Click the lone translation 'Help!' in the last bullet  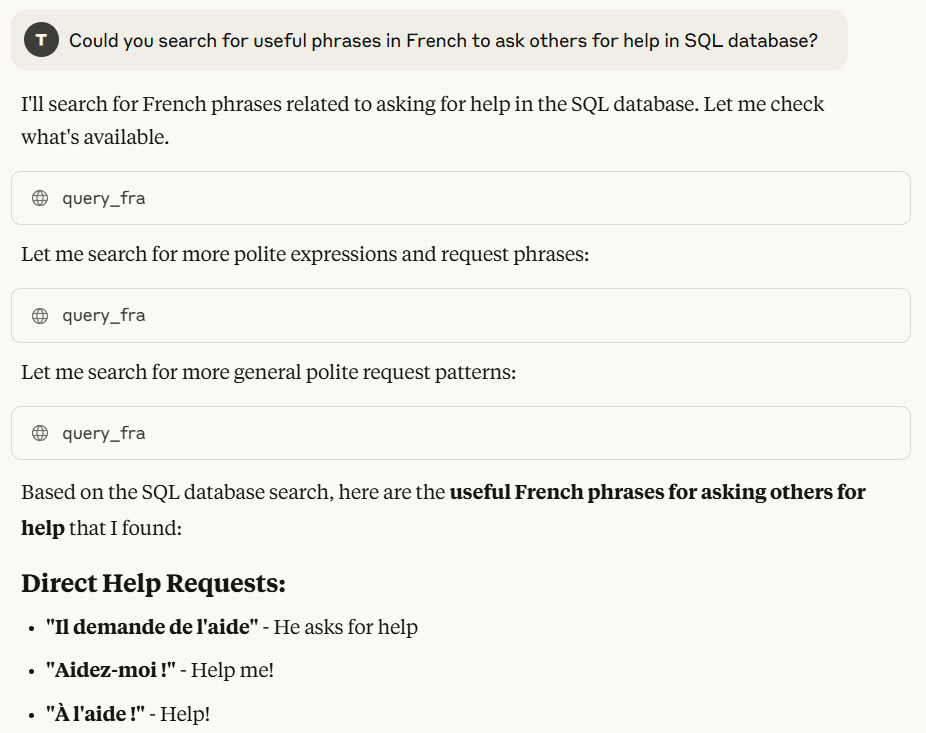185,714
